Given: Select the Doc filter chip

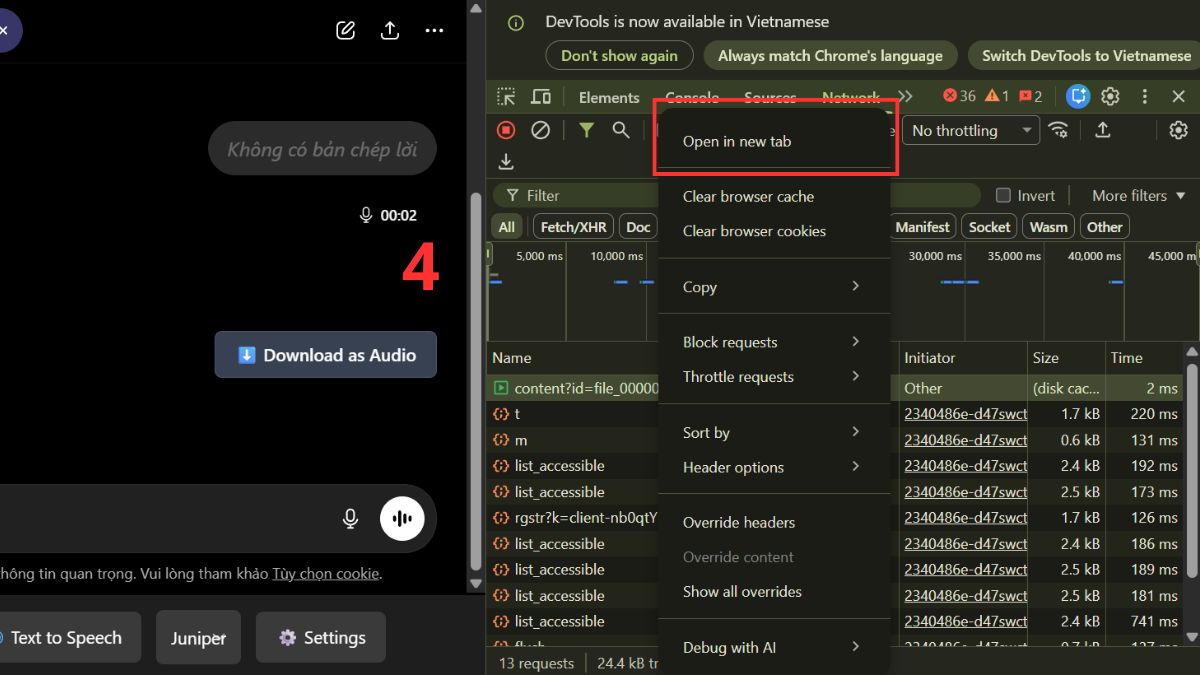Looking at the screenshot, I should 638,227.
